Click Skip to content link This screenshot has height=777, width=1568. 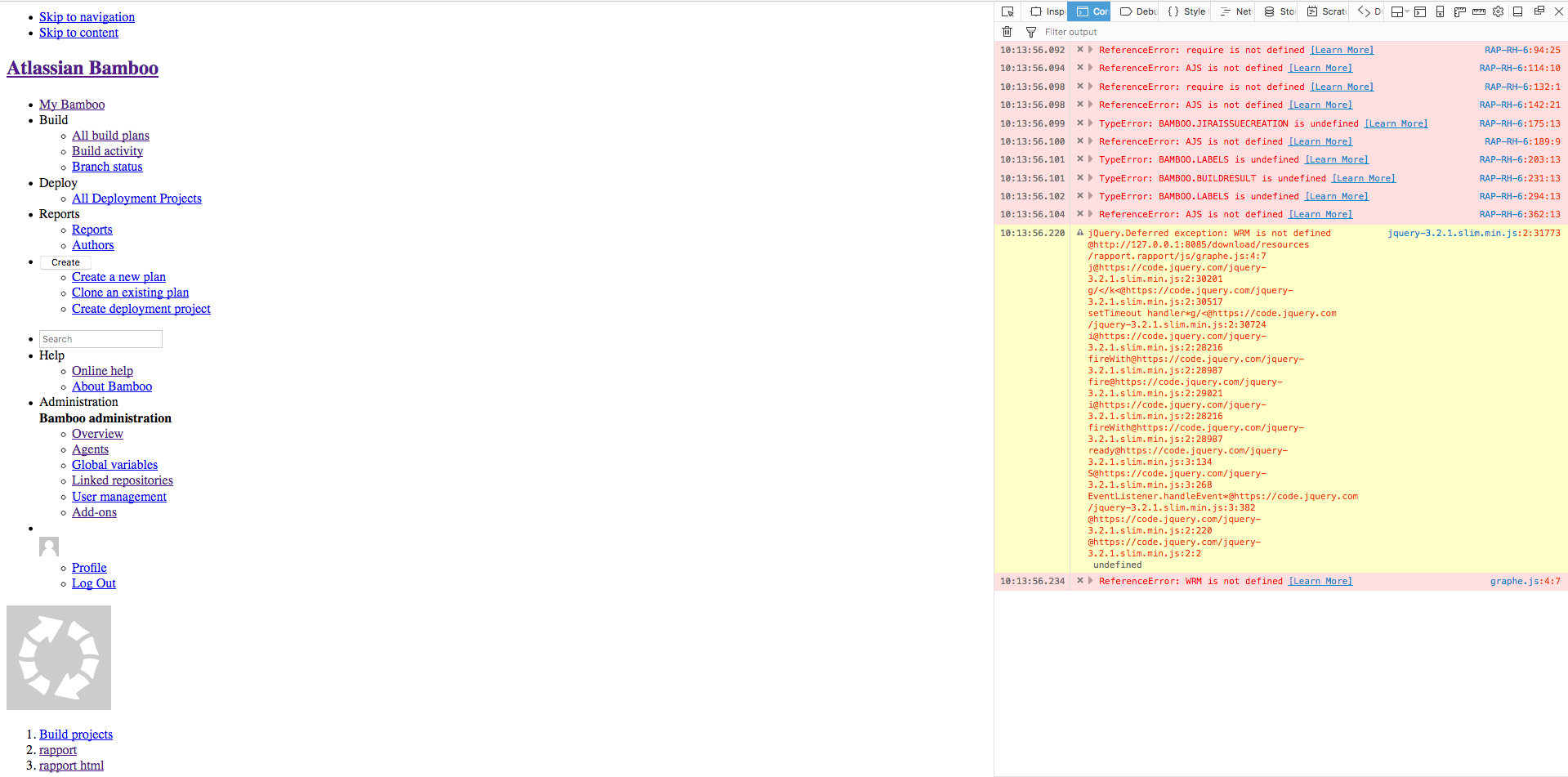point(78,33)
